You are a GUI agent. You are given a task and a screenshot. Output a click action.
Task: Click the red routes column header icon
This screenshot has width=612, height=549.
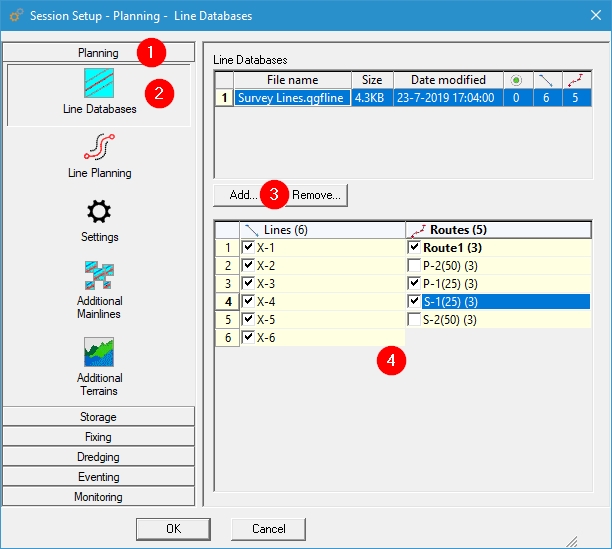pos(576,80)
